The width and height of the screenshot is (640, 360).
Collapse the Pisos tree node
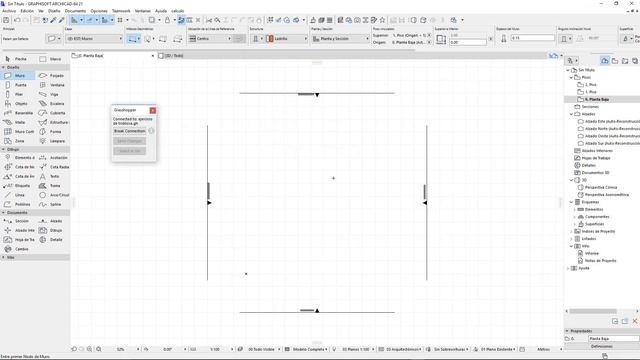[571, 78]
